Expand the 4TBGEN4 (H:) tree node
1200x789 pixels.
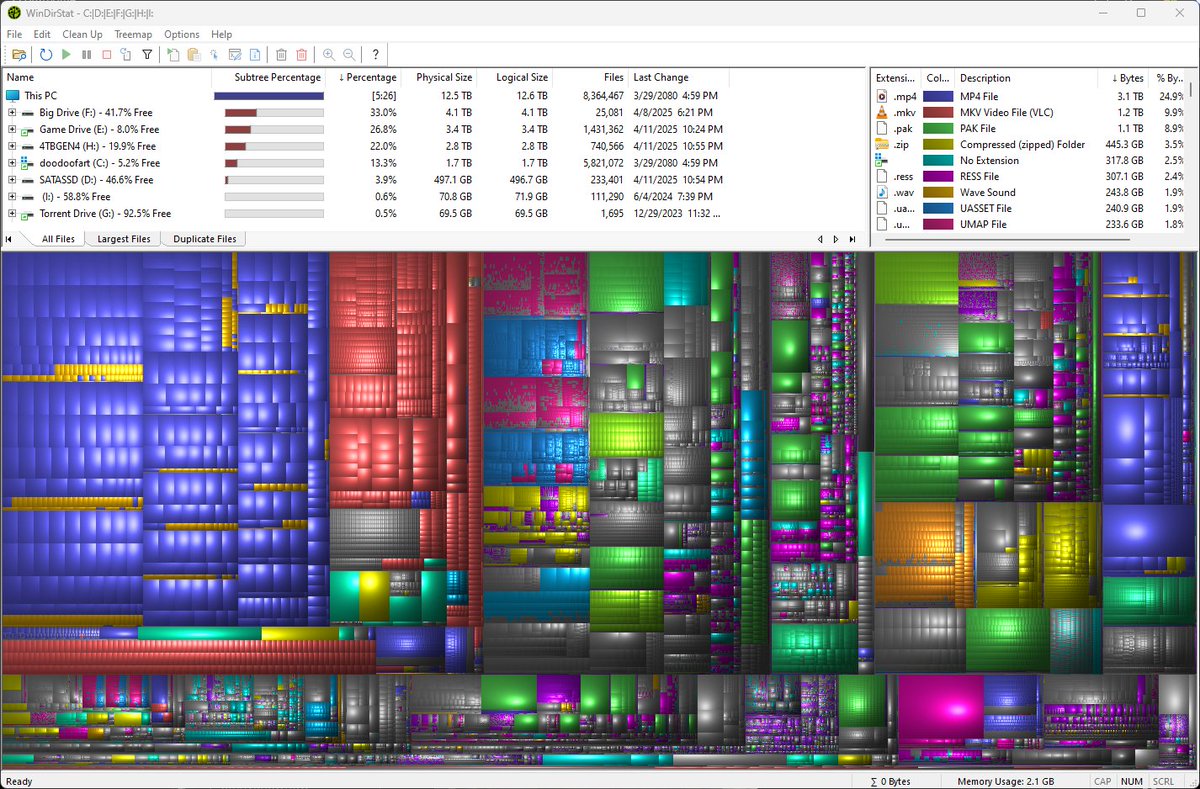[12, 146]
